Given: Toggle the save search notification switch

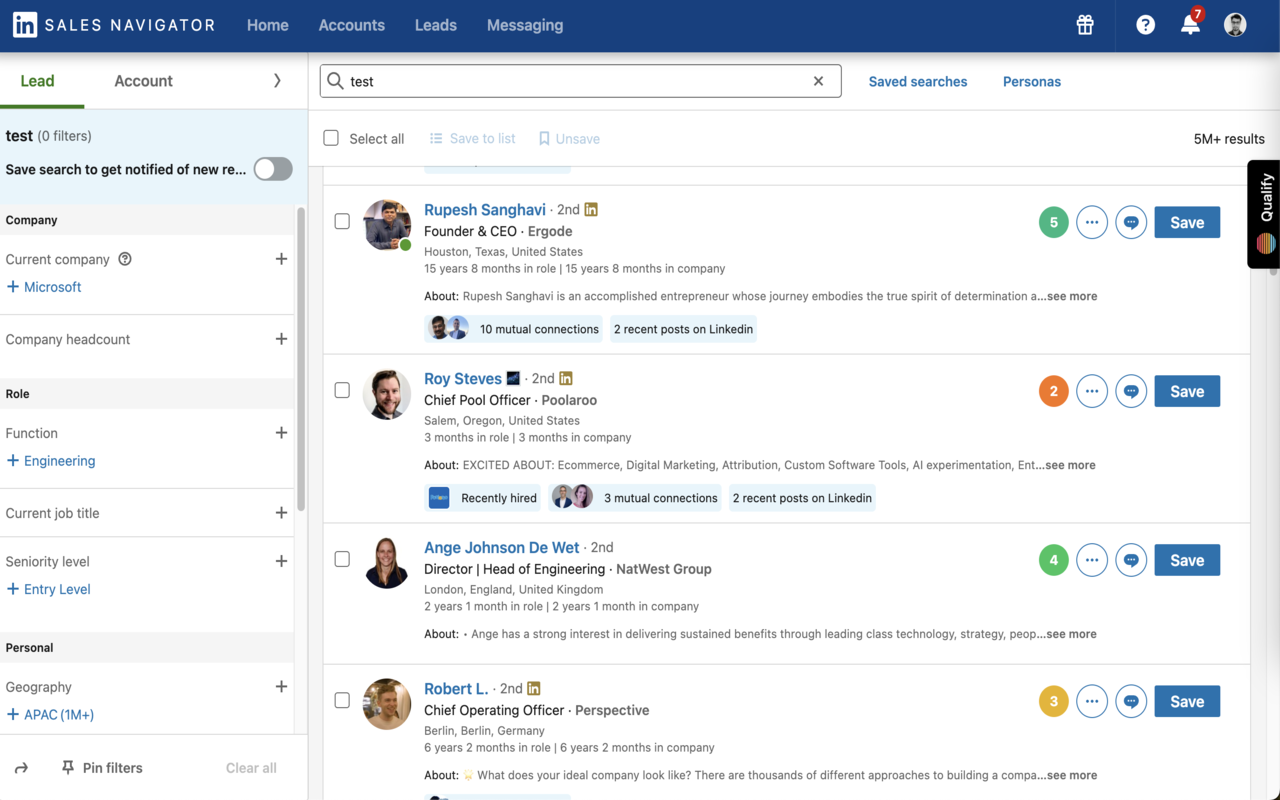Looking at the screenshot, I should tap(273, 169).
